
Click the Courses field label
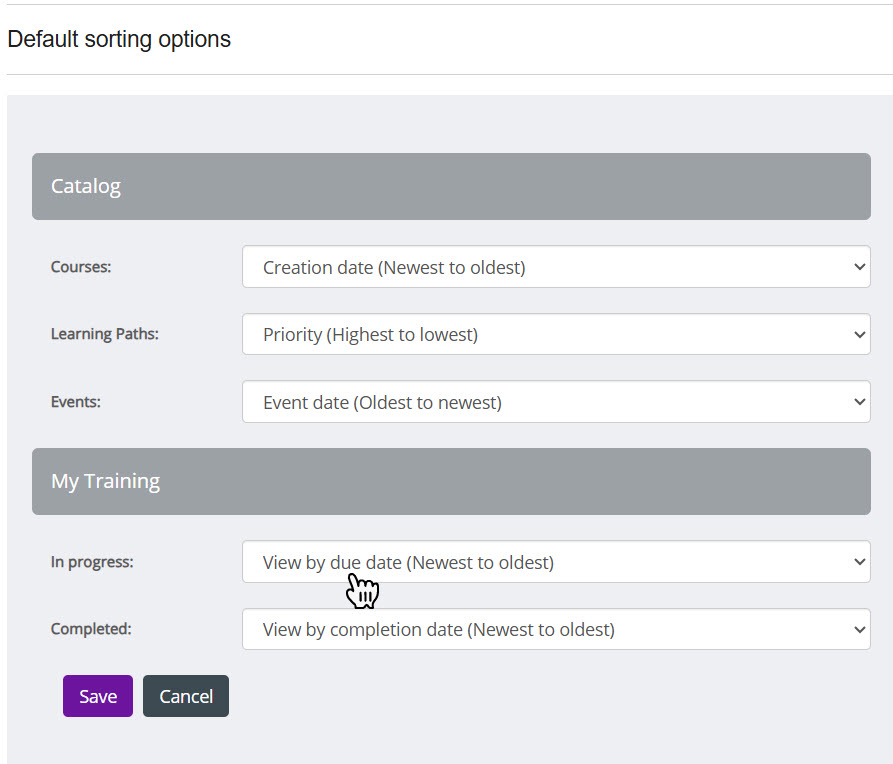coord(81,267)
